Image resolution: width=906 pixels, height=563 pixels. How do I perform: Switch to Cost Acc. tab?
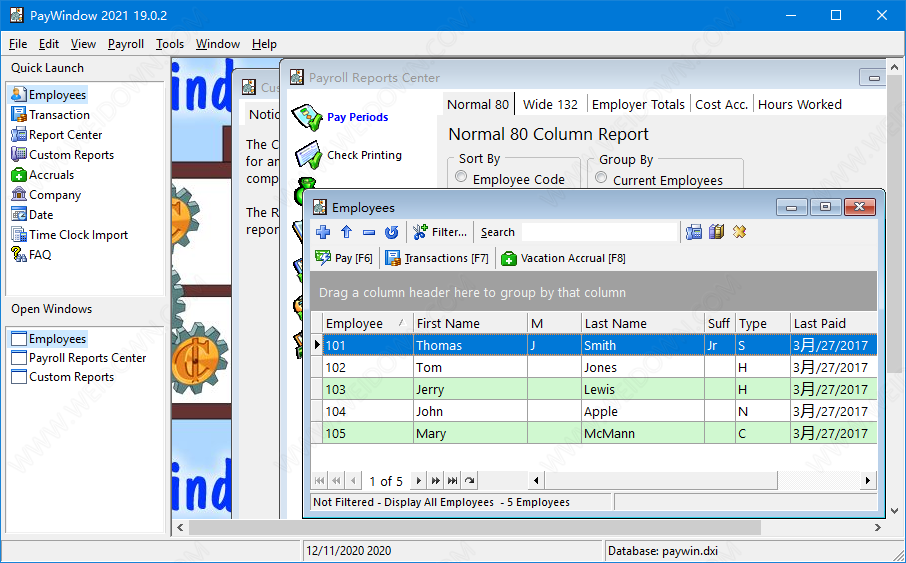pos(721,105)
